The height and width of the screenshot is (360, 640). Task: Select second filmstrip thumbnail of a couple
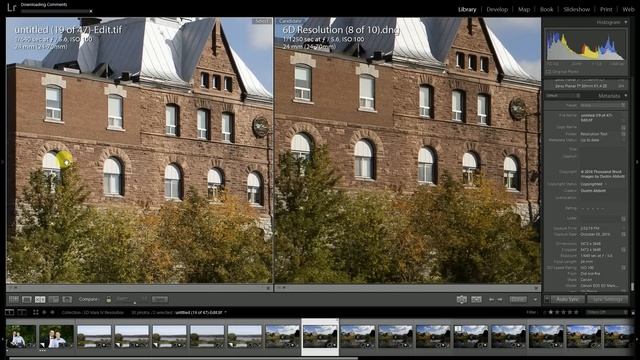57,336
